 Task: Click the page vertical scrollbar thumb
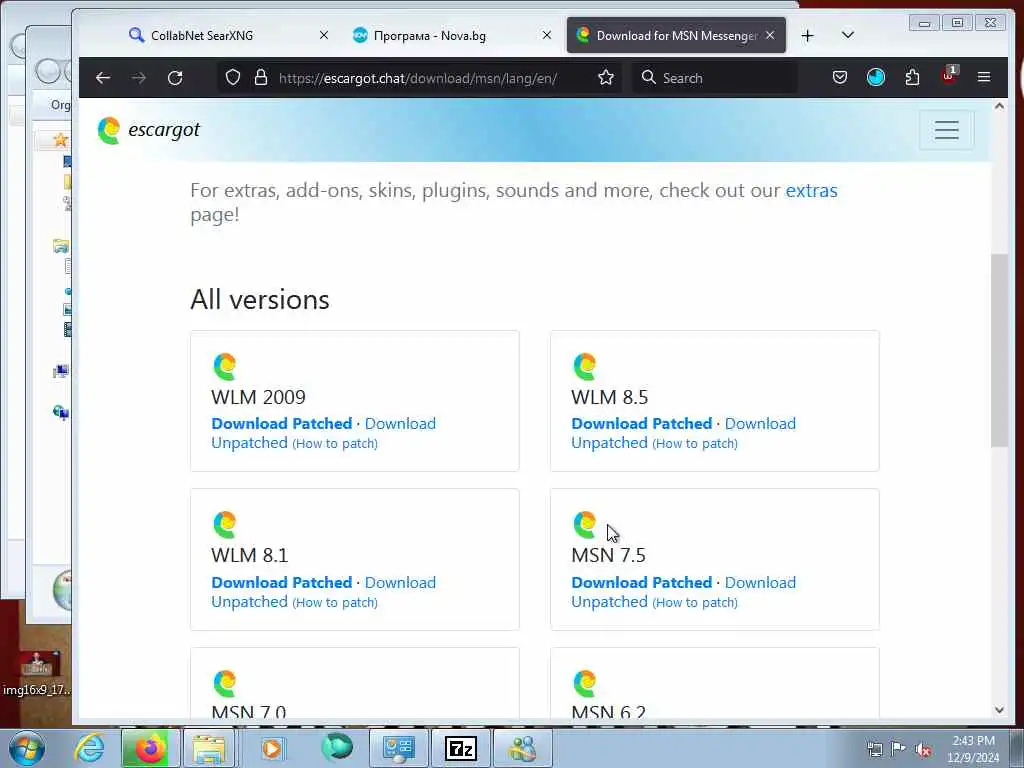[x=999, y=350]
